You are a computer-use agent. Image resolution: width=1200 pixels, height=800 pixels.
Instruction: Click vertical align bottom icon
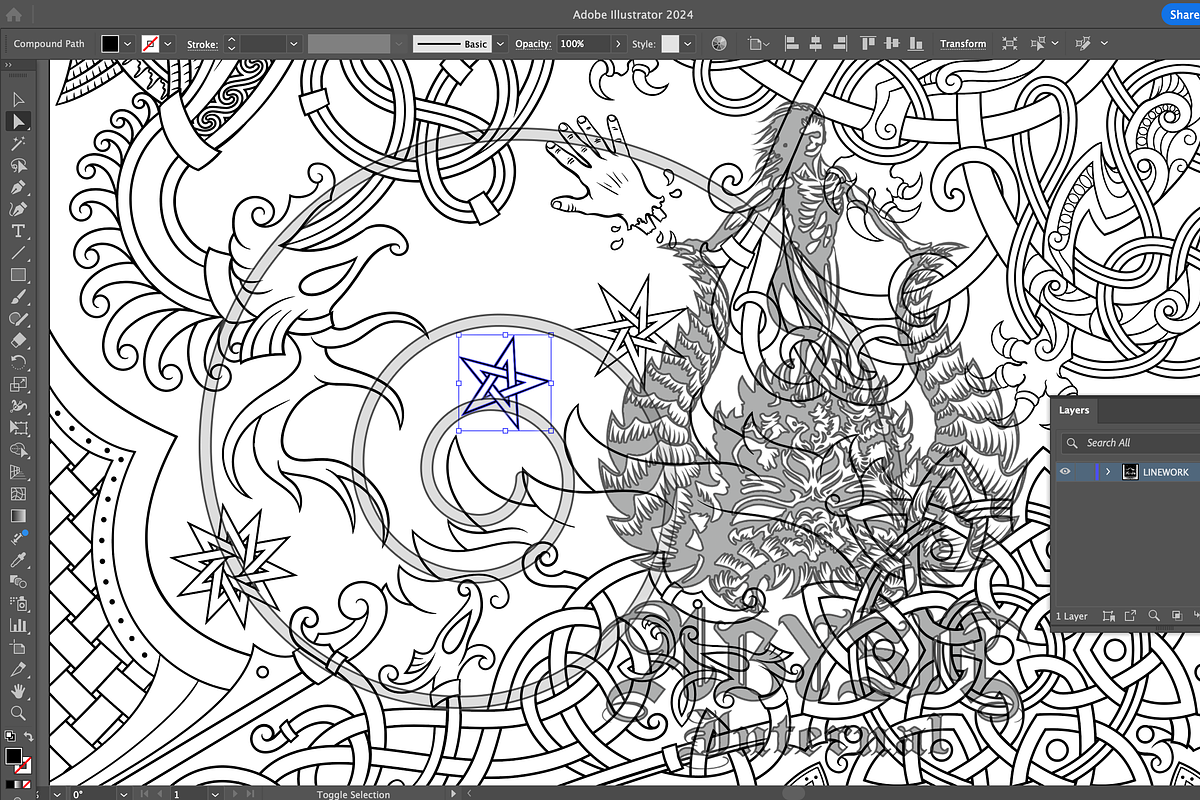click(x=914, y=44)
